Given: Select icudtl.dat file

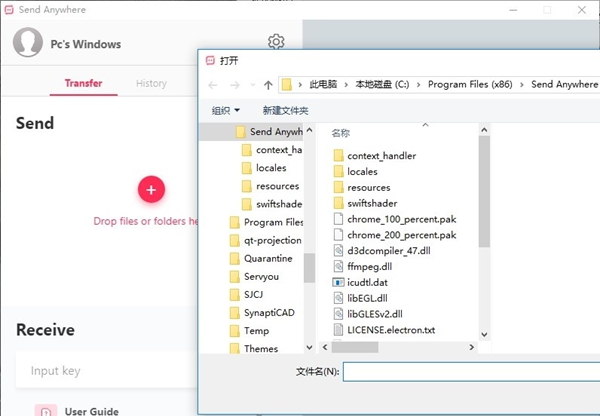Looking at the screenshot, I should coord(360,282).
